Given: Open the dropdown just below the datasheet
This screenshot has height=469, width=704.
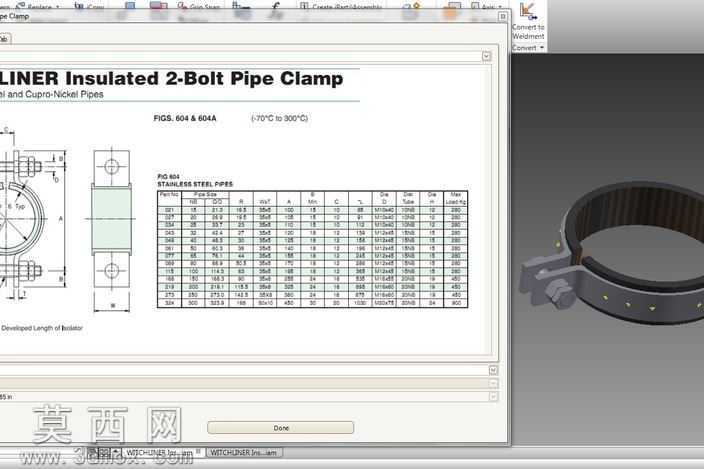Looking at the screenshot, I should pos(493,370).
